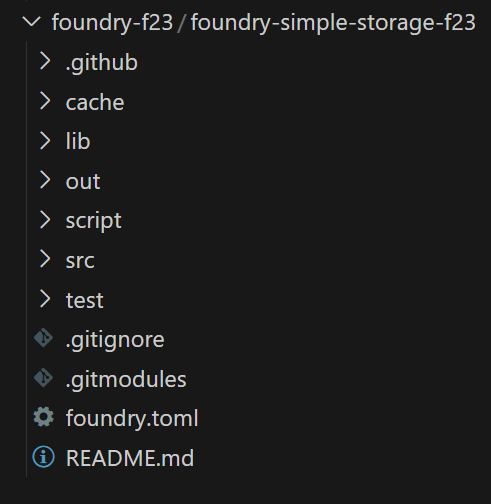This screenshot has width=491, height=504.
Task: Expand the lib folder chevron
Action: 45,141
